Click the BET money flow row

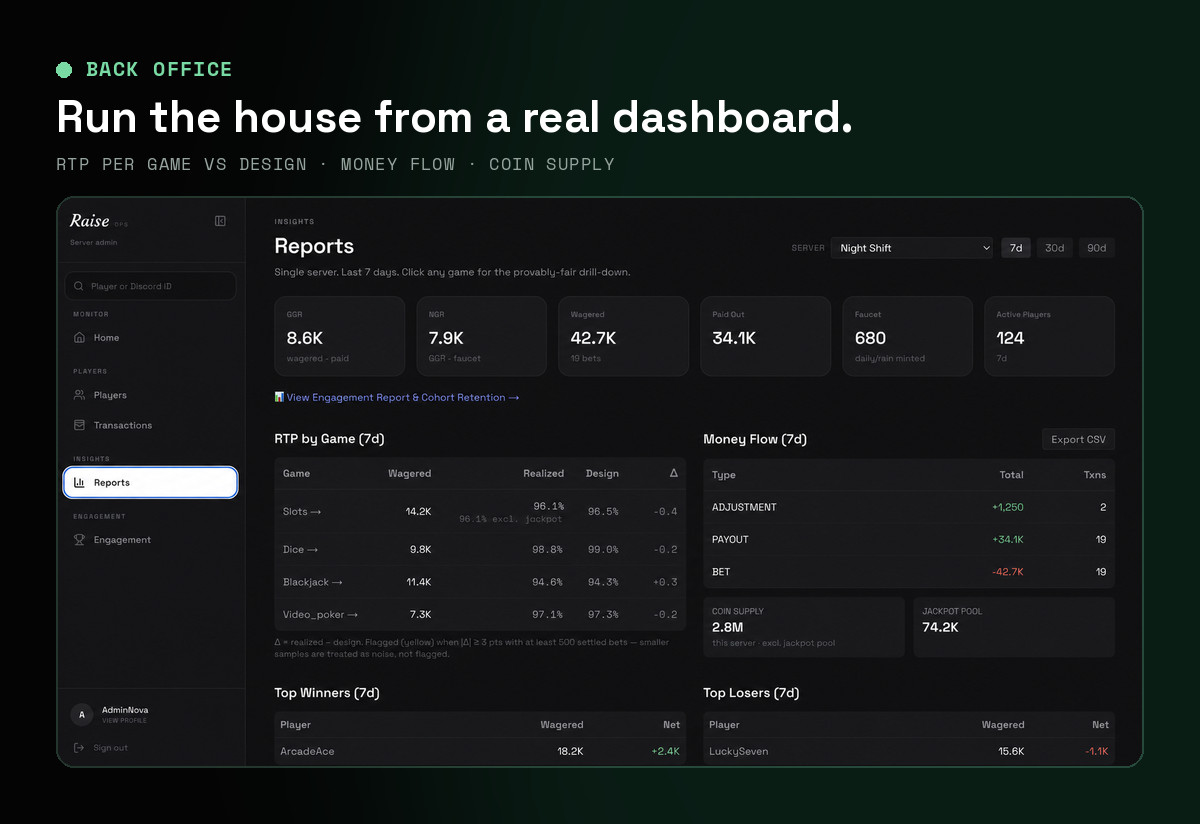pos(909,572)
